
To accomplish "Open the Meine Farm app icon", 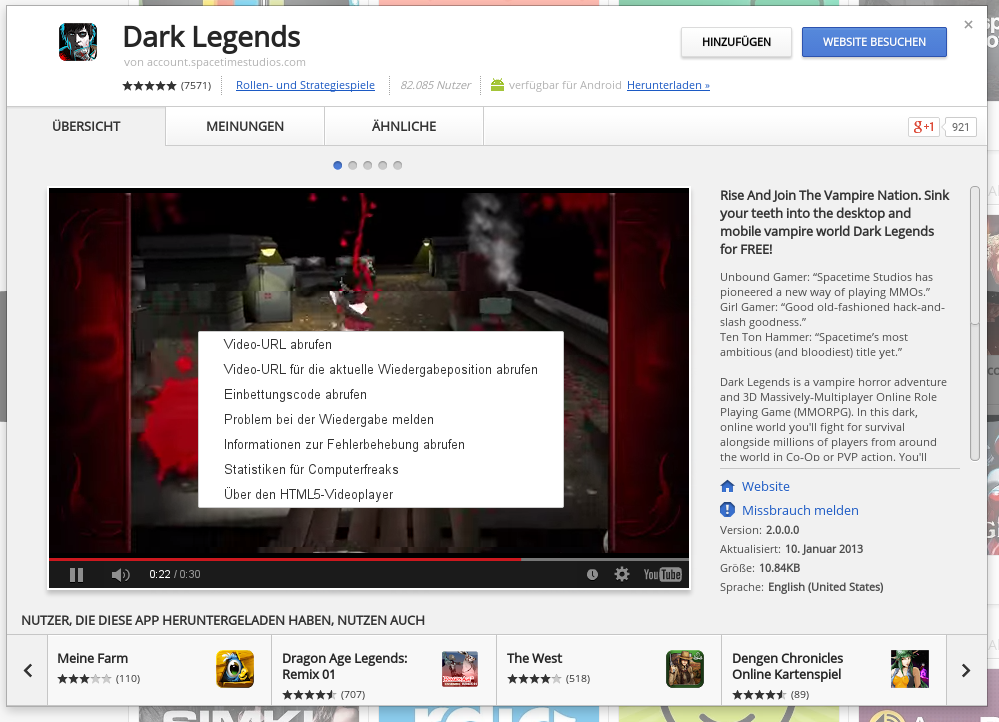I will [x=235, y=668].
